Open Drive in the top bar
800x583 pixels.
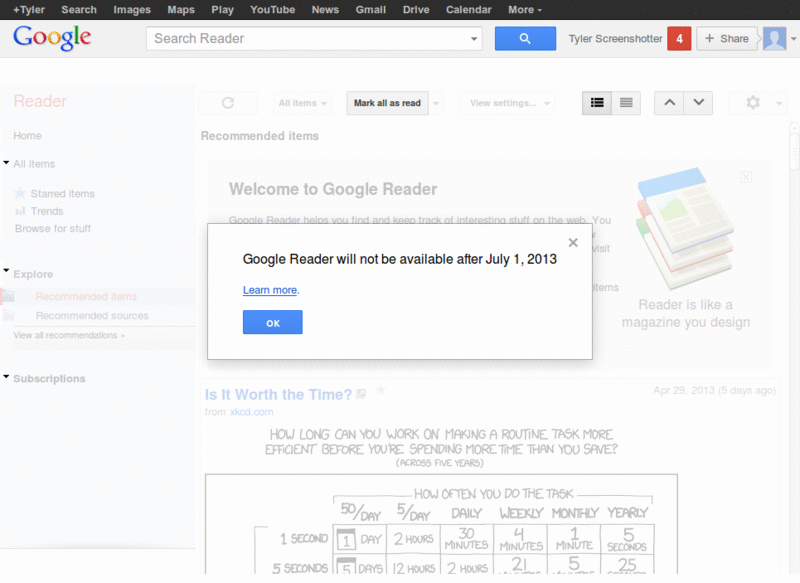tap(416, 10)
